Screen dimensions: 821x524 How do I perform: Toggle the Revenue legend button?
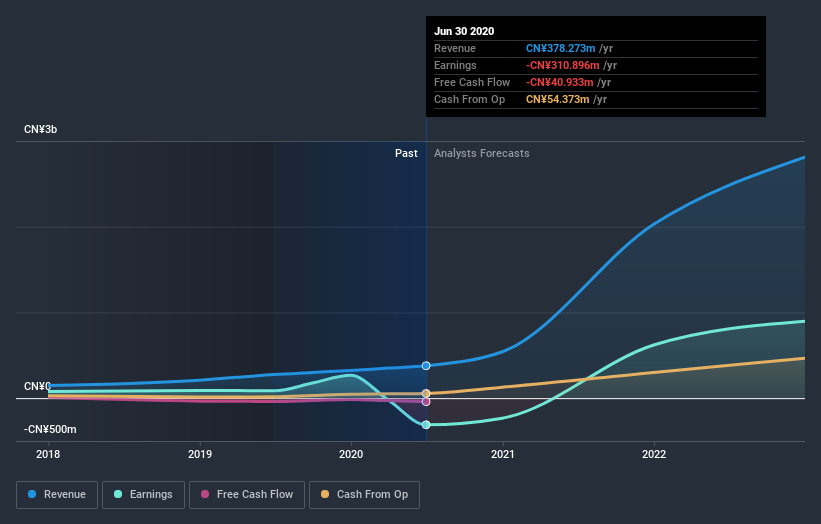point(57,495)
